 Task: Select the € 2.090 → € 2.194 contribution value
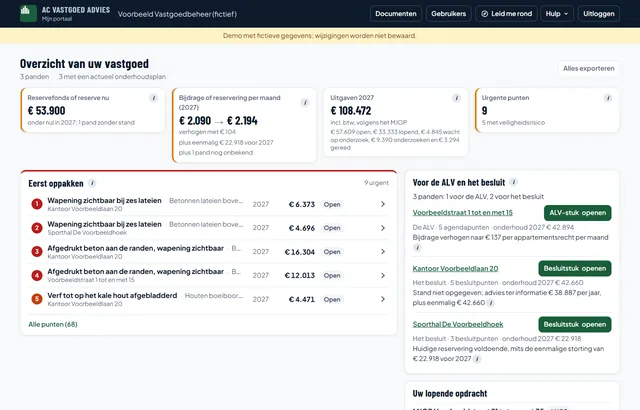point(218,121)
